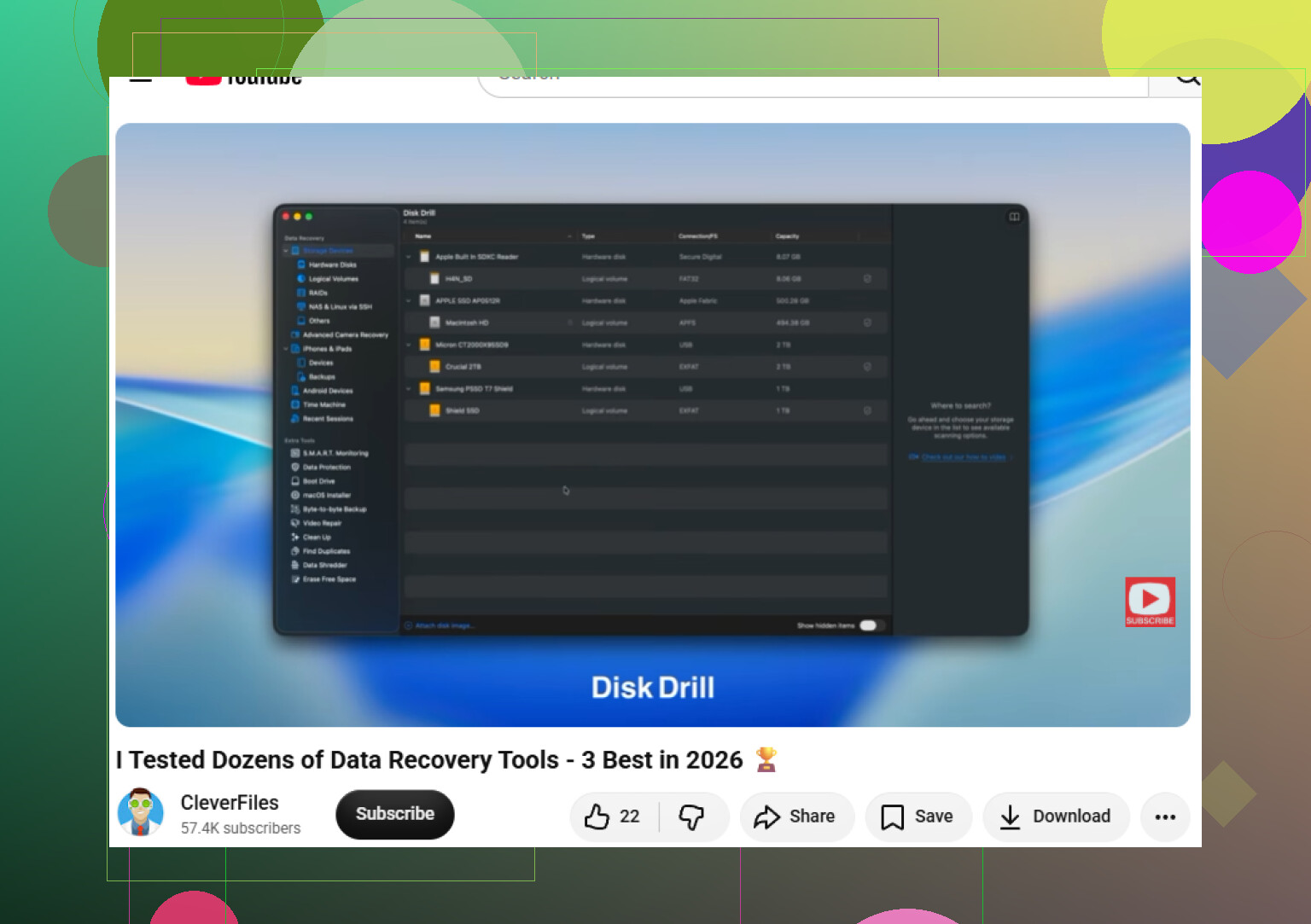Click the black Subscribe button
1311x924 pixels.
pos(395,814)
